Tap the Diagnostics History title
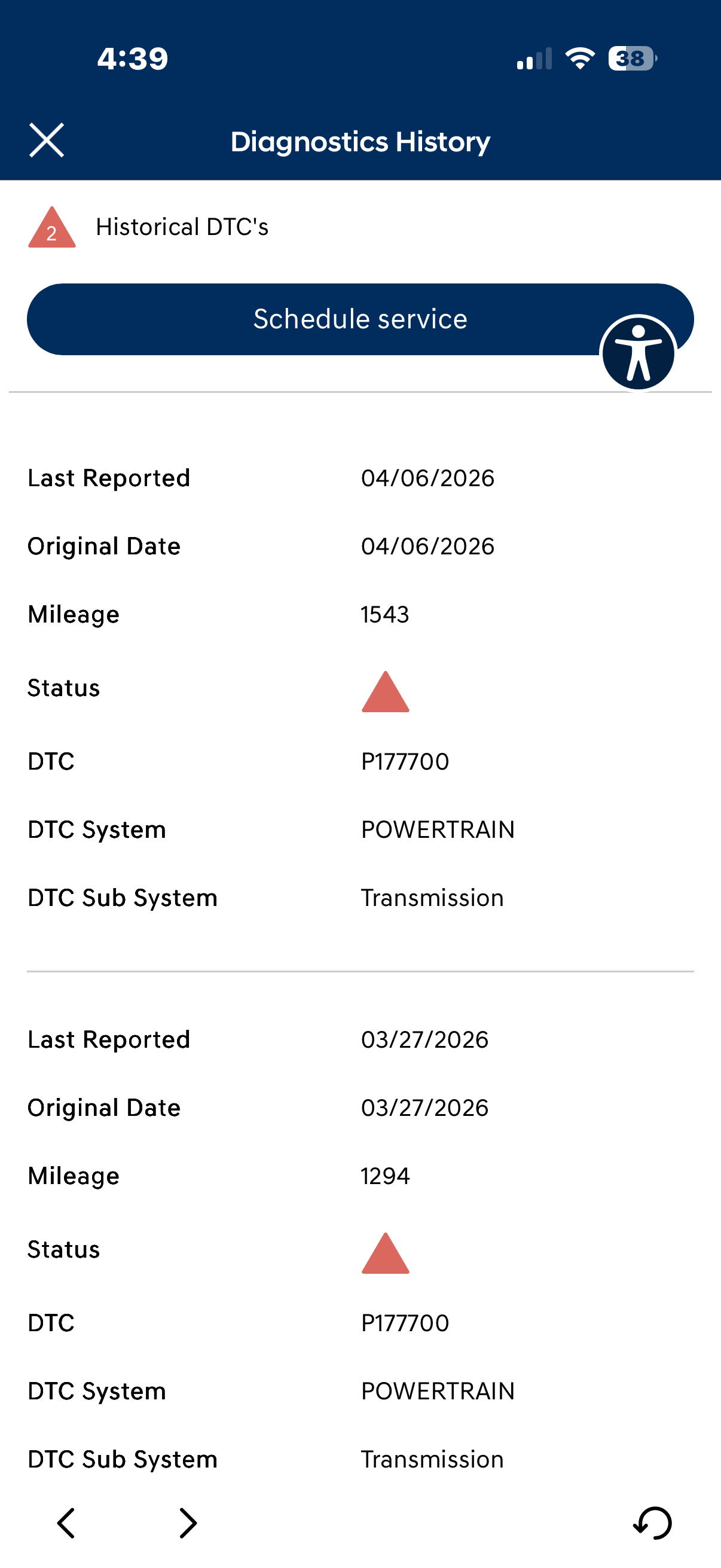 [360, 142]
